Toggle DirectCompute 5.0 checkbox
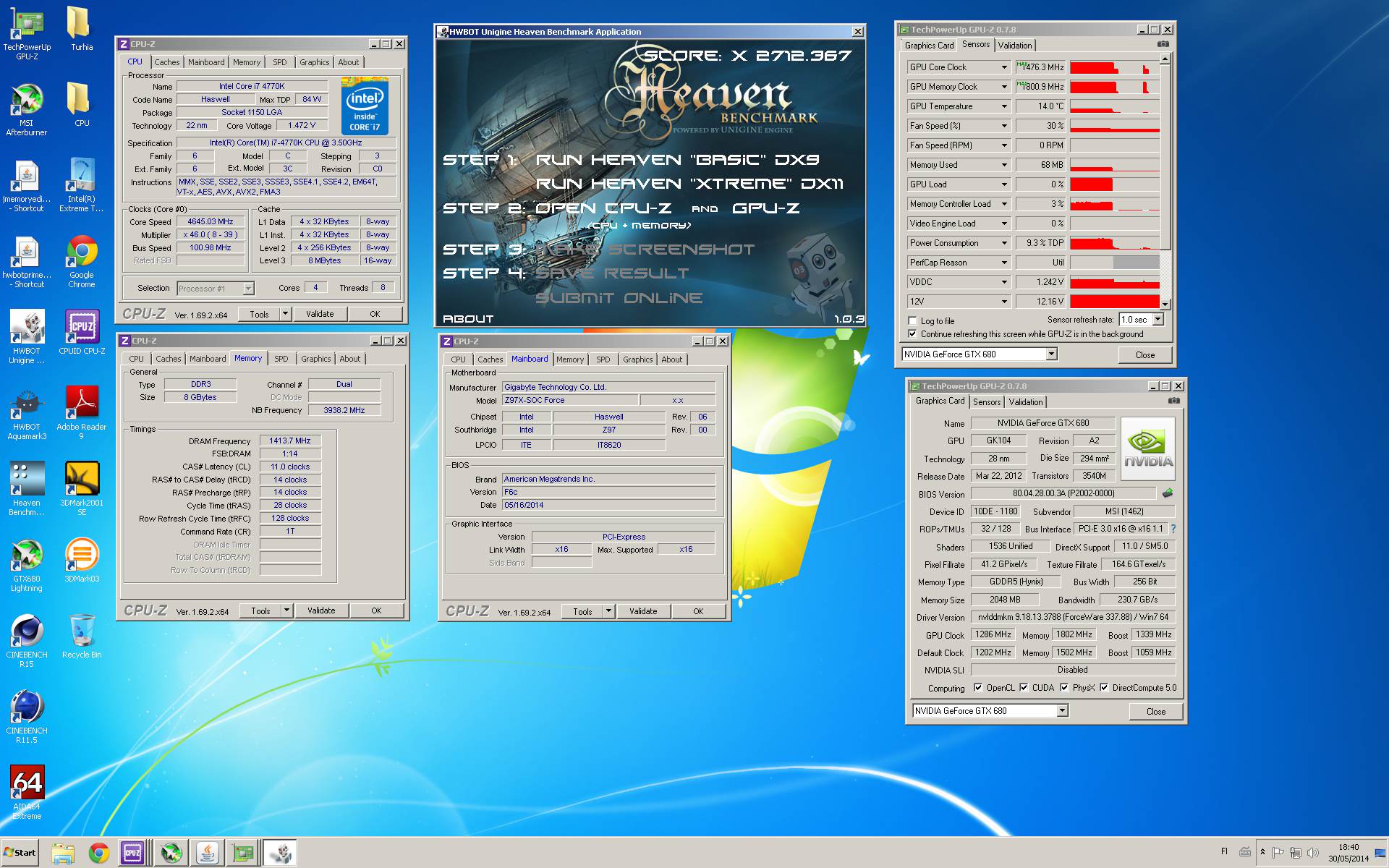Screen dimensions: 1389x868 (x=1104, y=688)
